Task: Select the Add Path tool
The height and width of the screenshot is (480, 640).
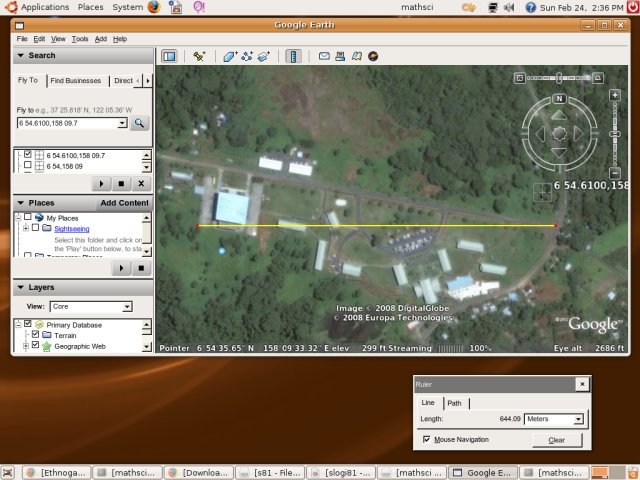Action: tap(247, 56)
